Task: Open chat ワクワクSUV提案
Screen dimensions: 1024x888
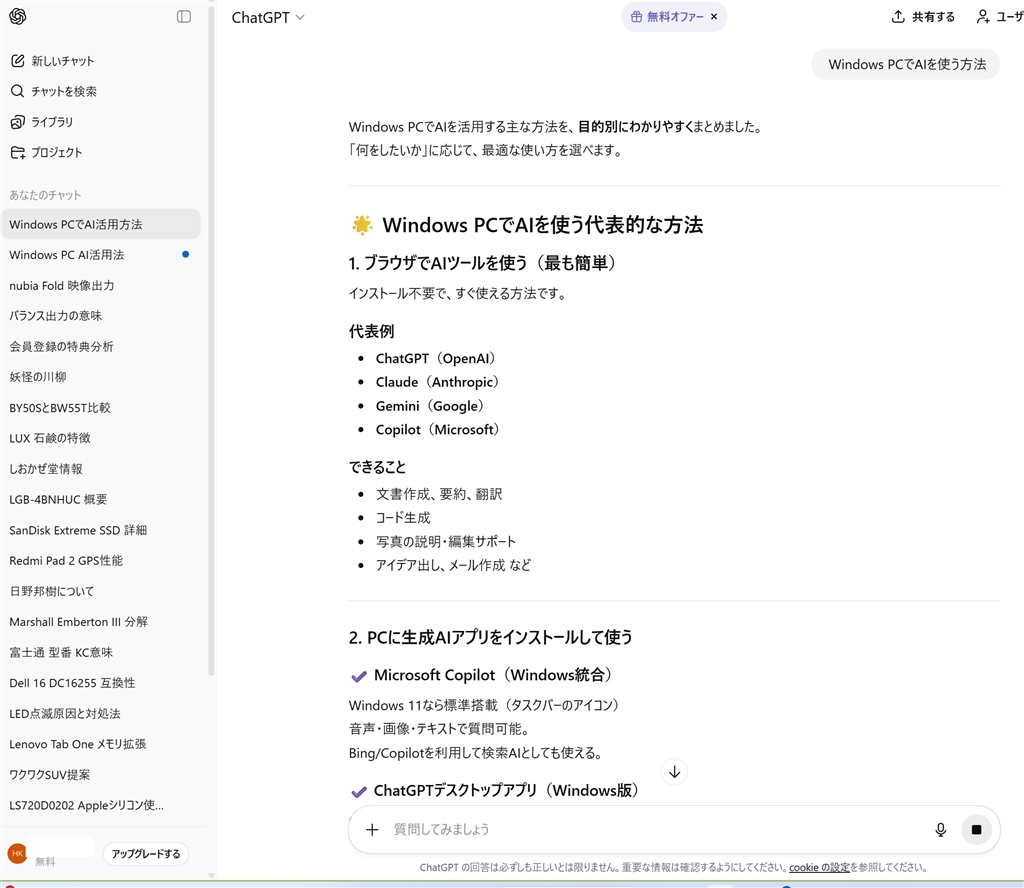Action: pyautogui.click(x=101, y=774)
